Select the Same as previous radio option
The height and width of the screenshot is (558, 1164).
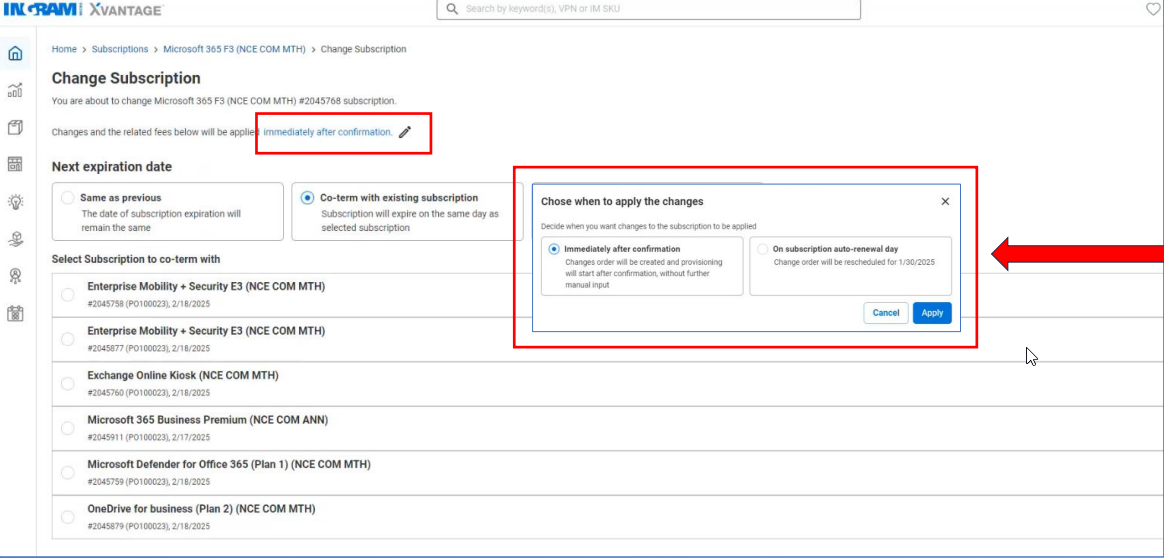pyautogui.click(x=68, y=198)
